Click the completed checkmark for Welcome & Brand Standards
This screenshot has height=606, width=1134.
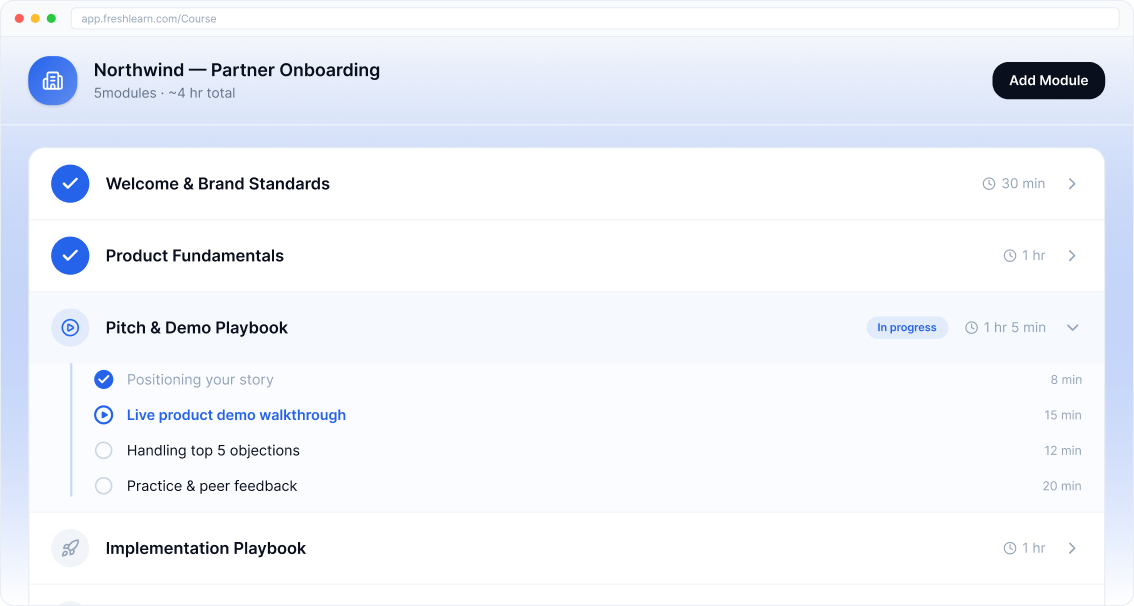tap(70, 184)
